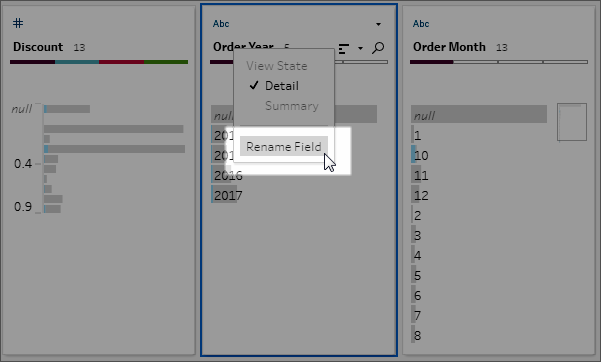This screenshot has width=601, height=362.
Task: Click the Discount field name
Action: pos(38,47)
